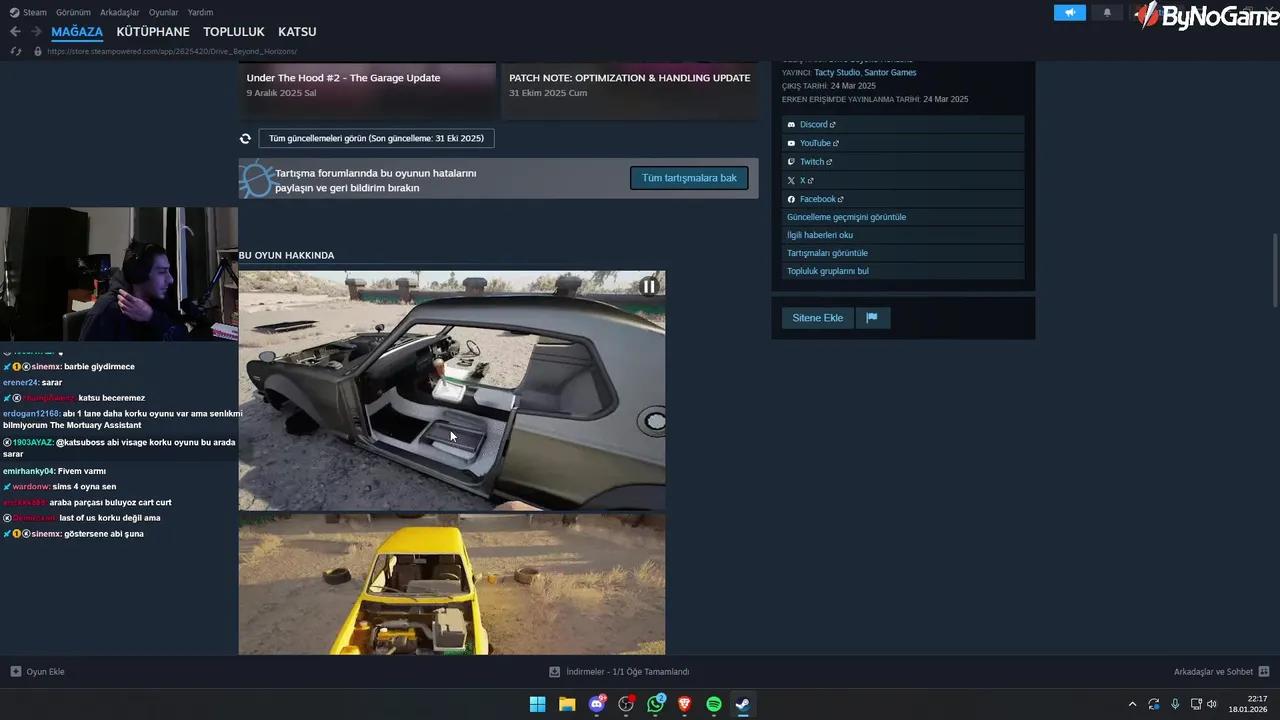Screen dimensions: 1280x720
Task: Open the KATSU profile tab
Action: click(x=297, y=32)
